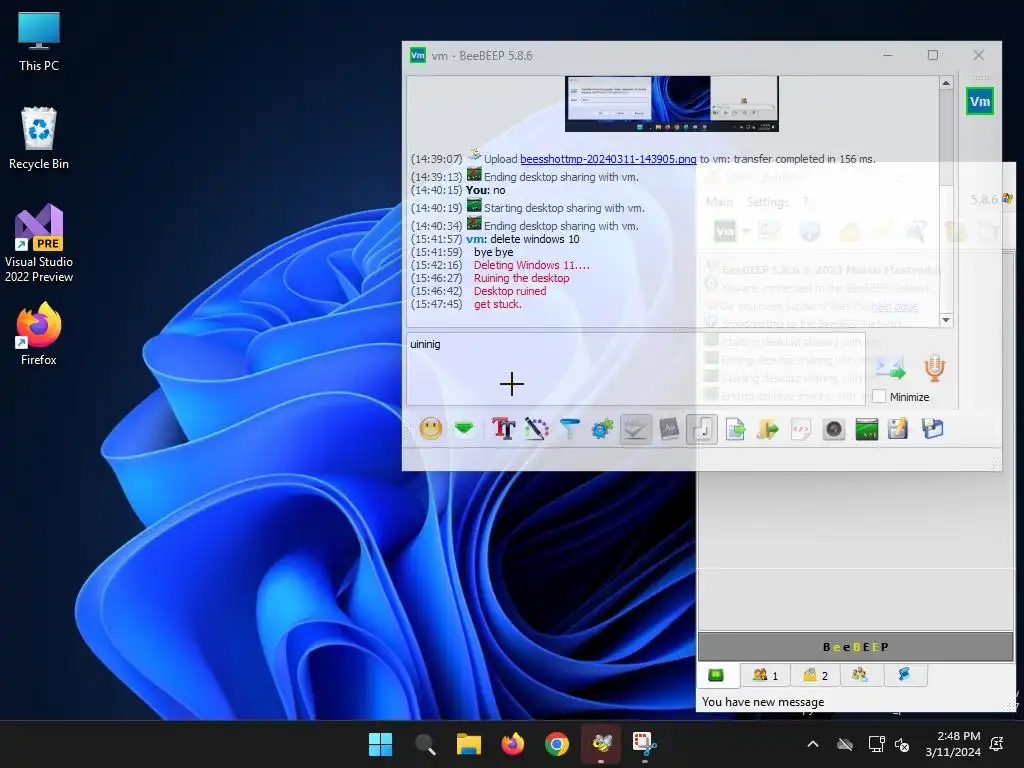The image size is (1024, 768).
Task: Click the send folder icon (folder with green arrow)
Action: click(768, 429)
